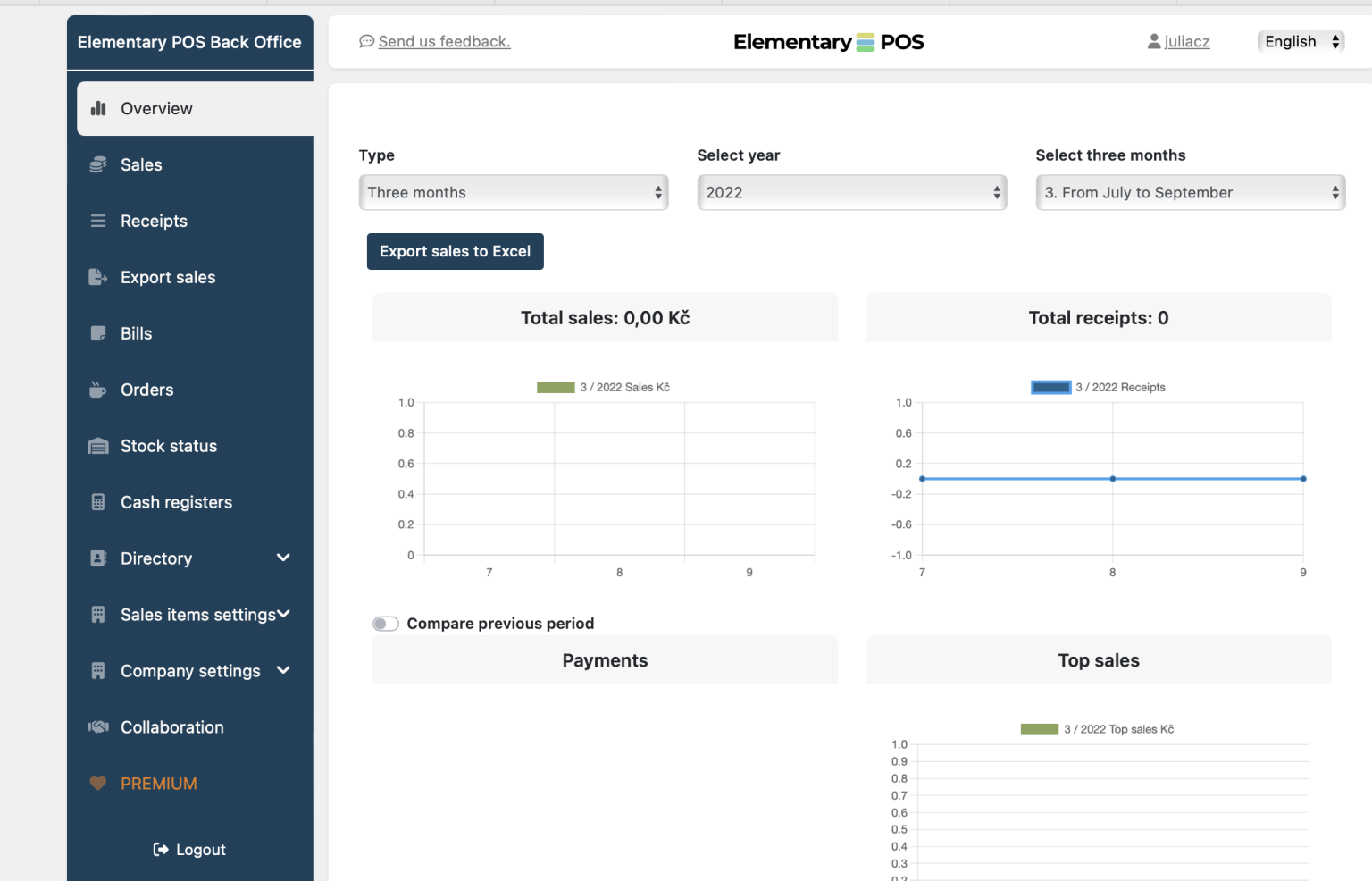1372x881 pixels.
Task: Open the juliacz account link
Action: (x=1187, y=41)
